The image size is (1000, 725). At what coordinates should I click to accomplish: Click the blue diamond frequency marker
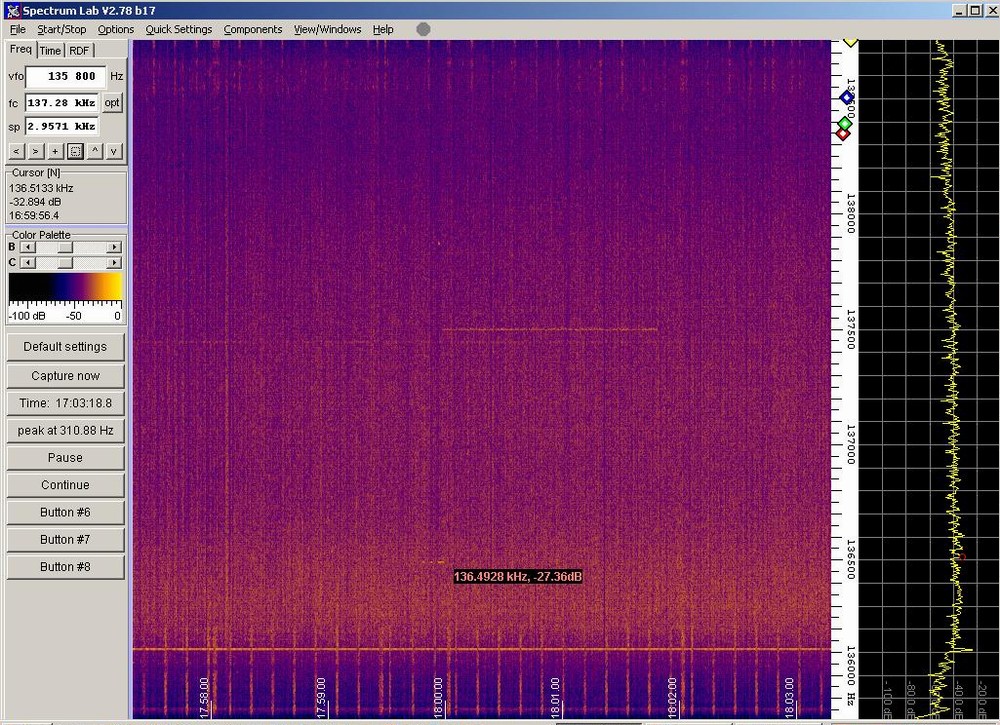pos(847,98)
